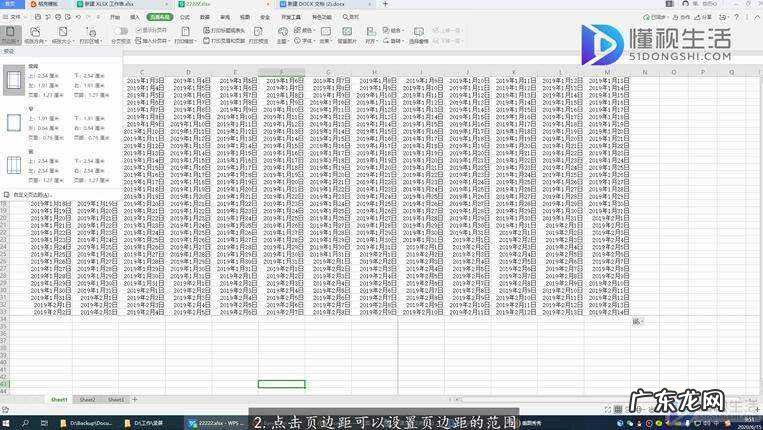Select the green-outlined active cell
This screenshot has height=430, width=763.
(x=281, y=384)
